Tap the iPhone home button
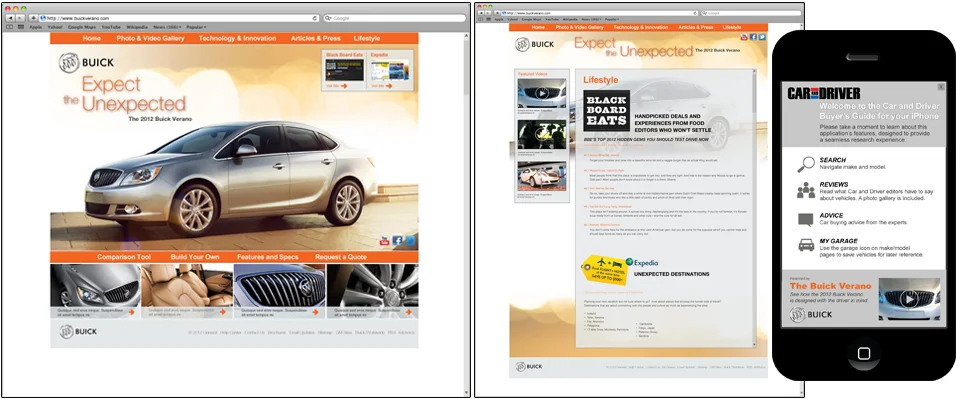The width and height of the screenshot is (960, 399). [864, 353]
